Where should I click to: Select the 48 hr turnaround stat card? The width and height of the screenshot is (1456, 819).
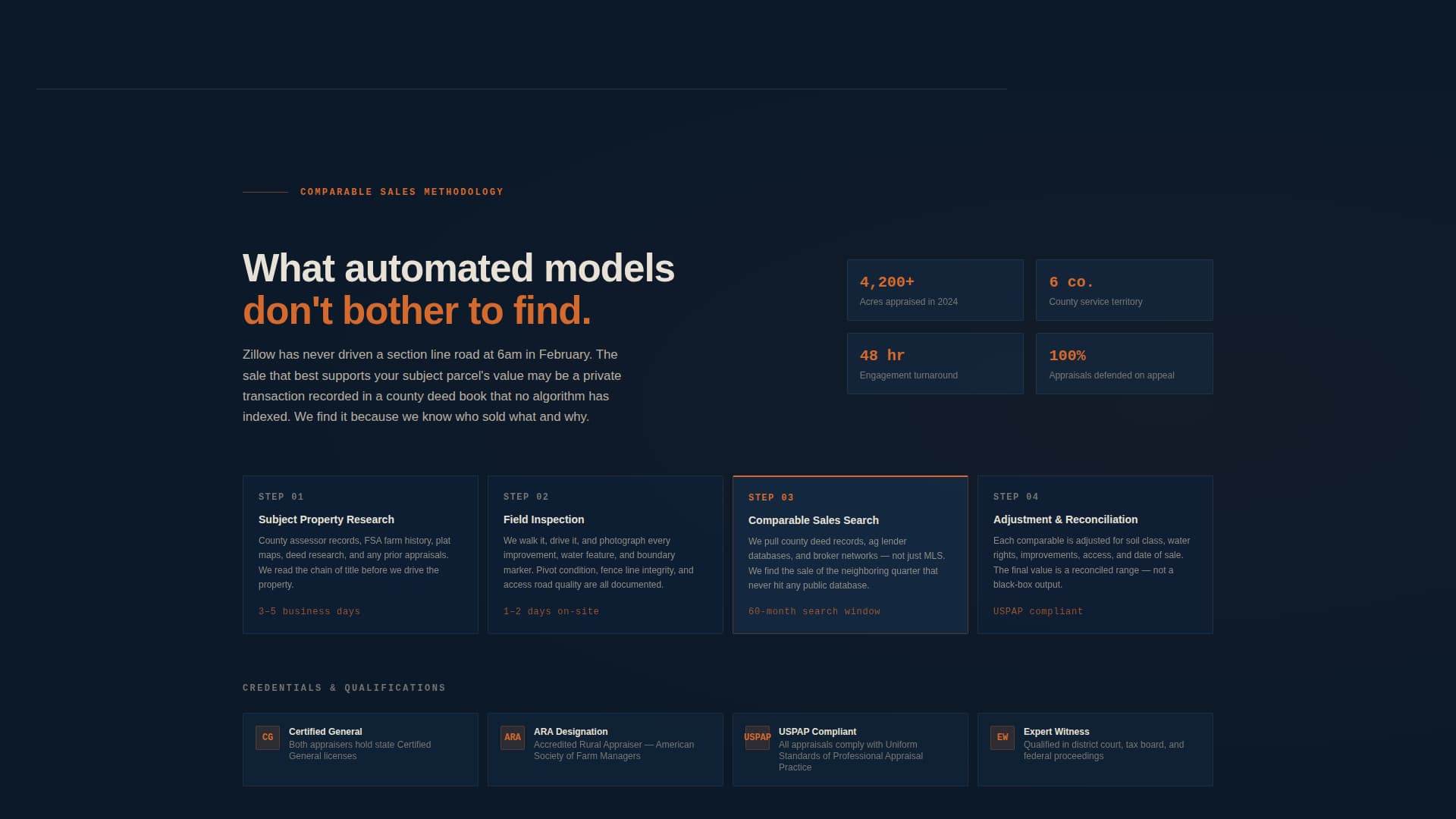[935, 363]
